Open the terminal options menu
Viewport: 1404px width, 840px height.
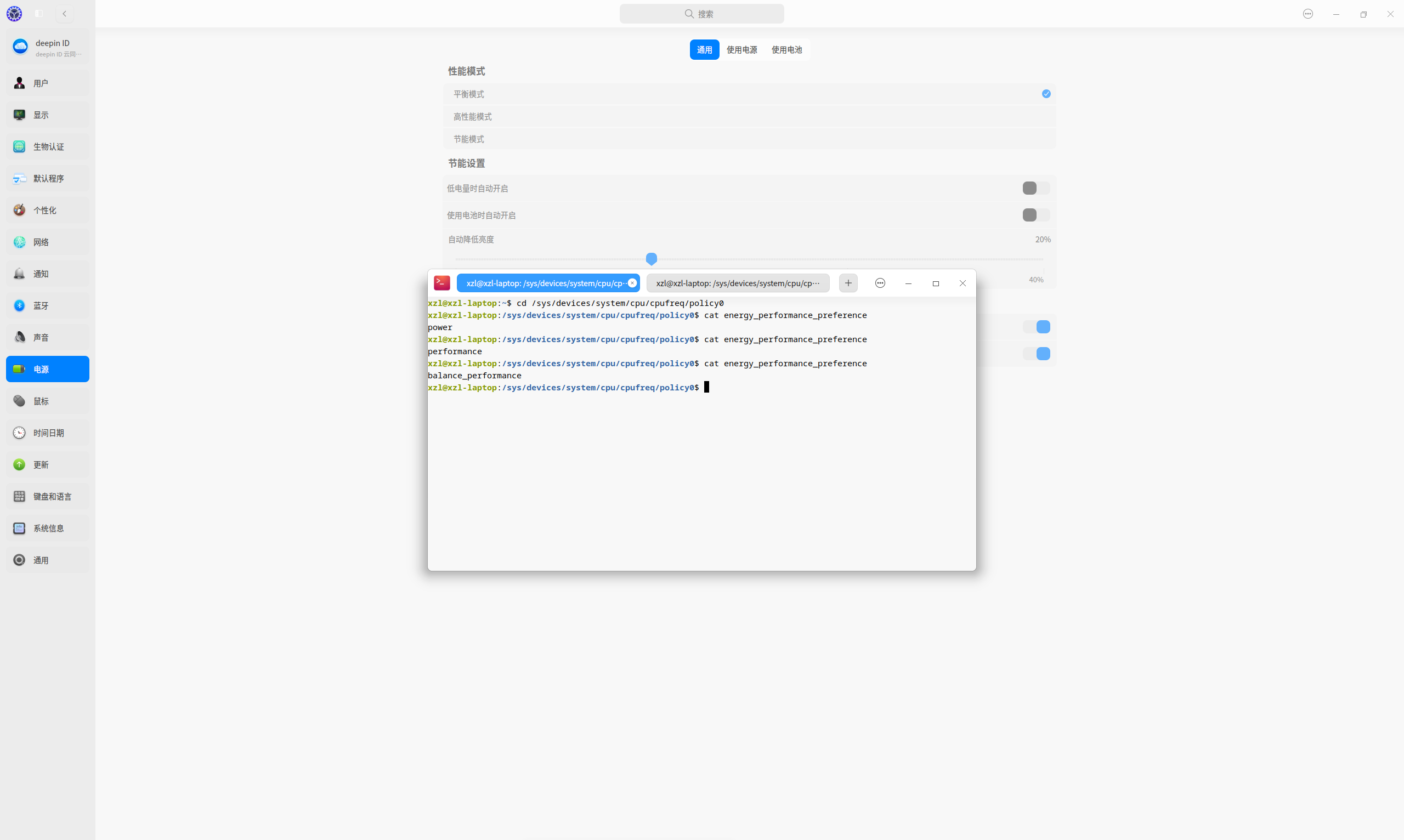click(880, 283)
